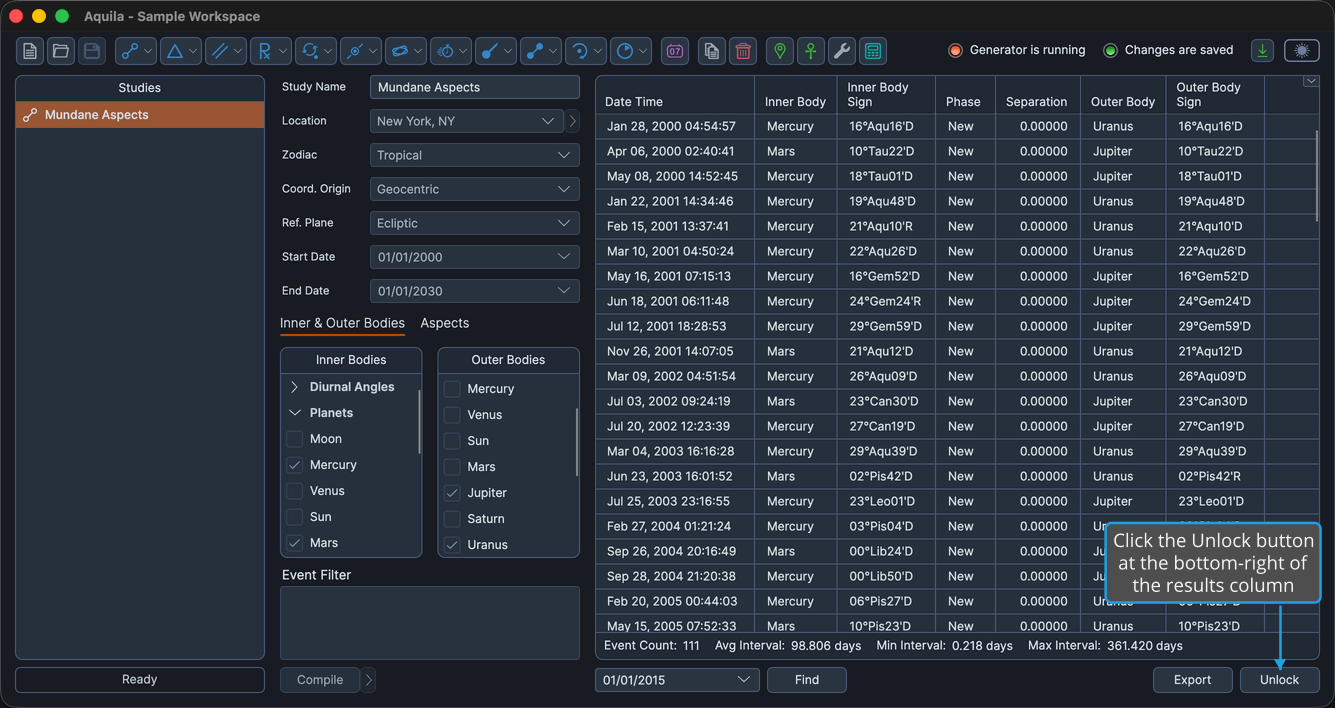Click the Compile button

[x=320, y=680]
